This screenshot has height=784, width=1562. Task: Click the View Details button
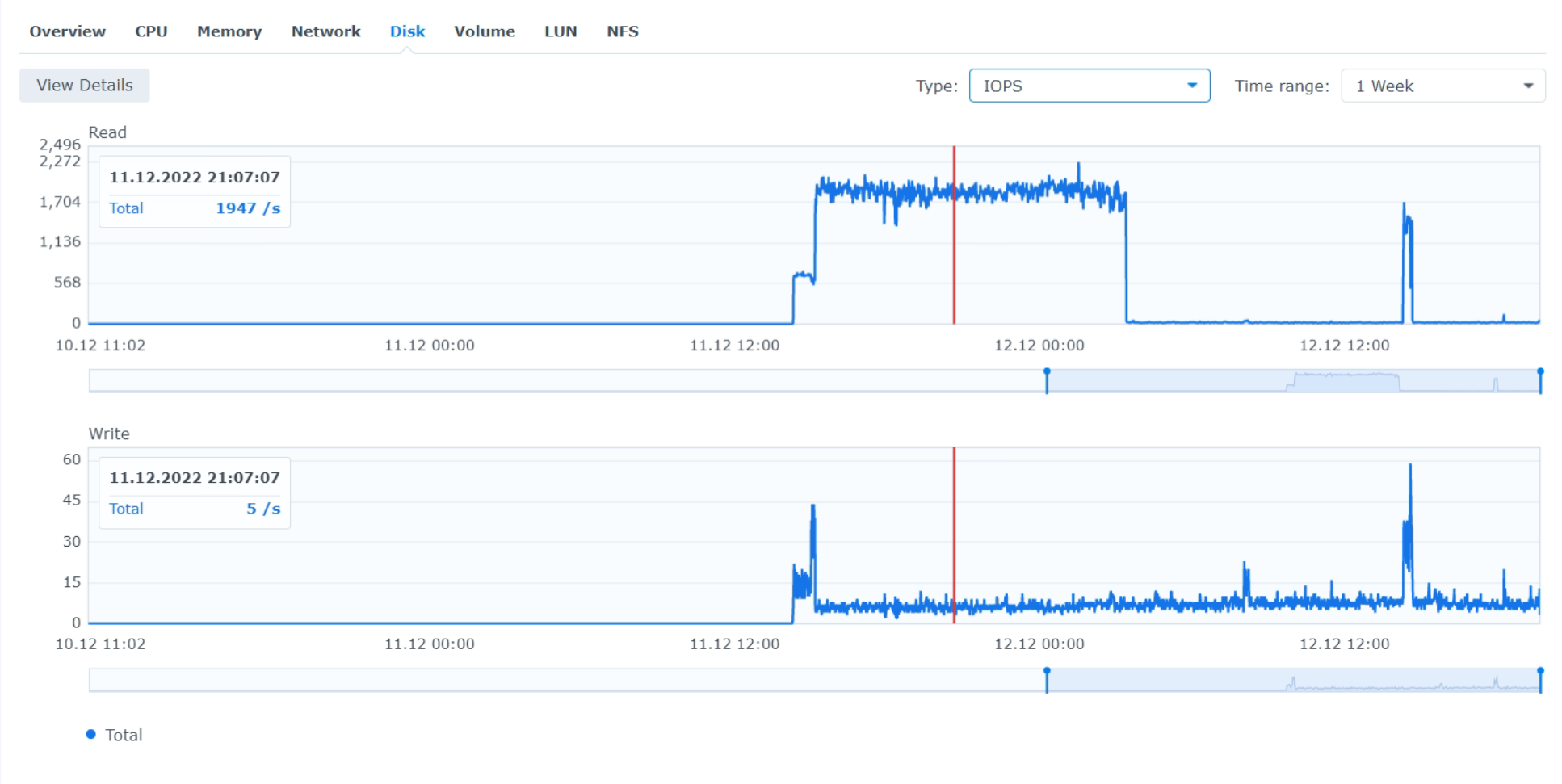coord(85,86)
